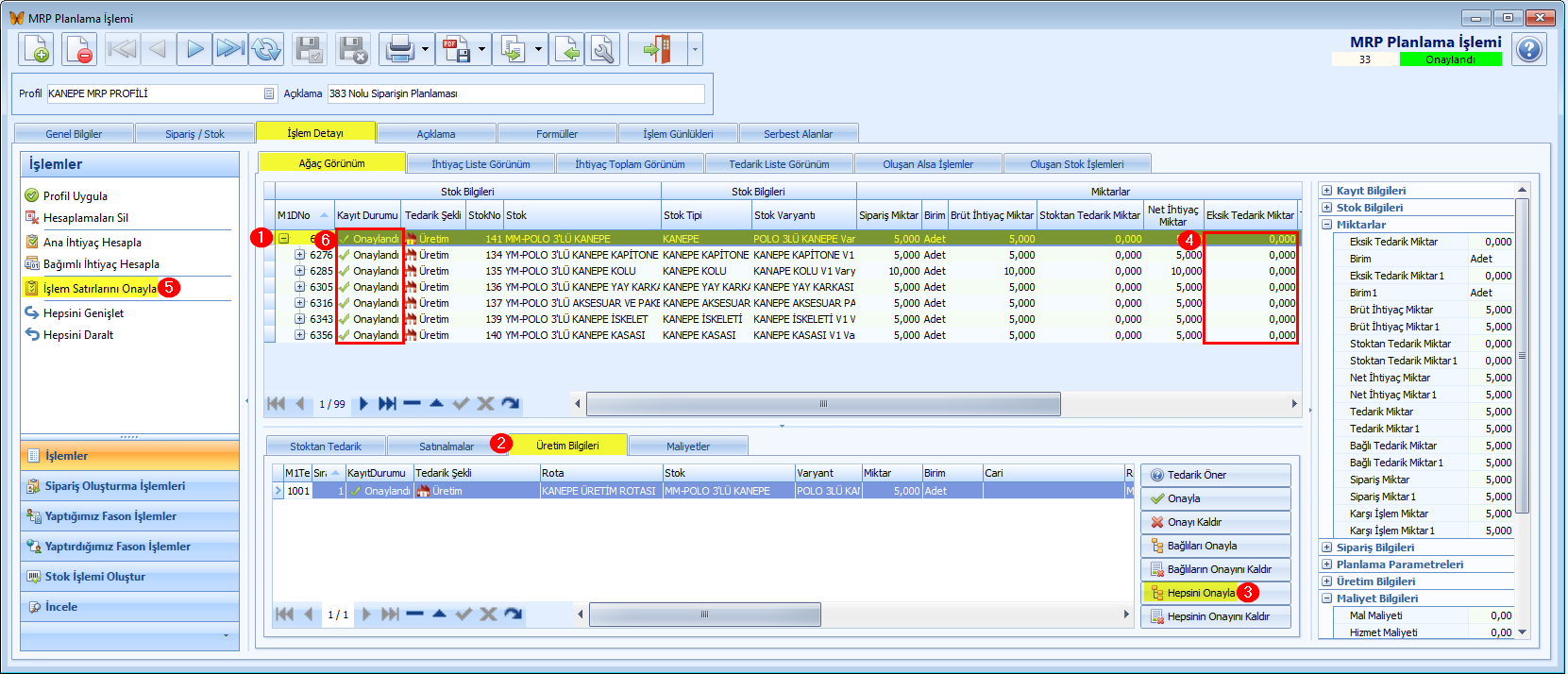Click Profil Uygula in İşlemler panel
This screenshot has height=674, width=1568.
75,196
